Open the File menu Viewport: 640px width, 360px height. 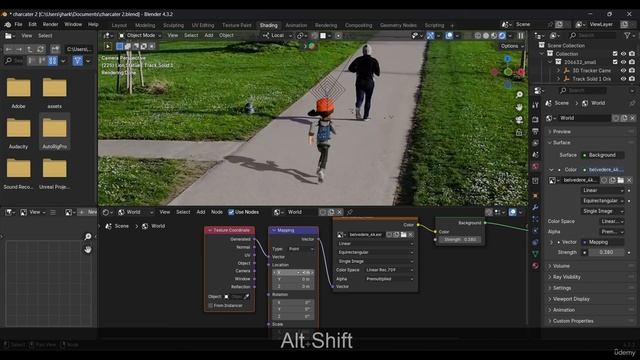(x=18, y=24)
